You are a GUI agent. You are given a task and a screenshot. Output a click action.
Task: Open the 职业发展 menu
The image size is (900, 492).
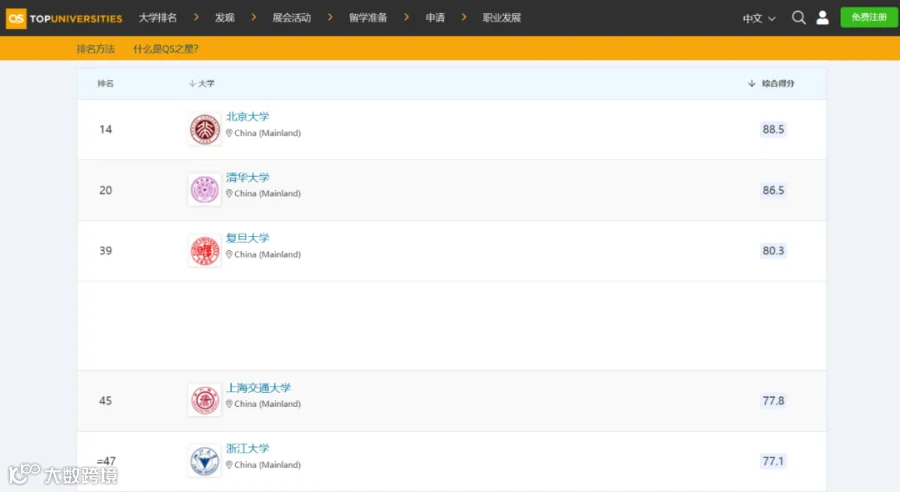[x=502, y=18]
